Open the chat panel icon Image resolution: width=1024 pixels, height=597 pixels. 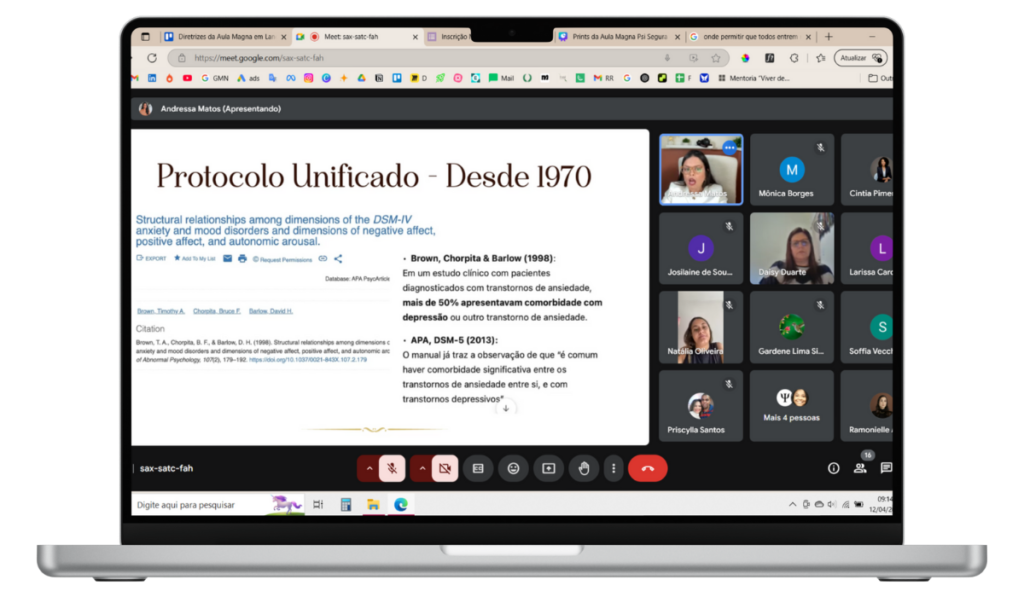(886, 467)
